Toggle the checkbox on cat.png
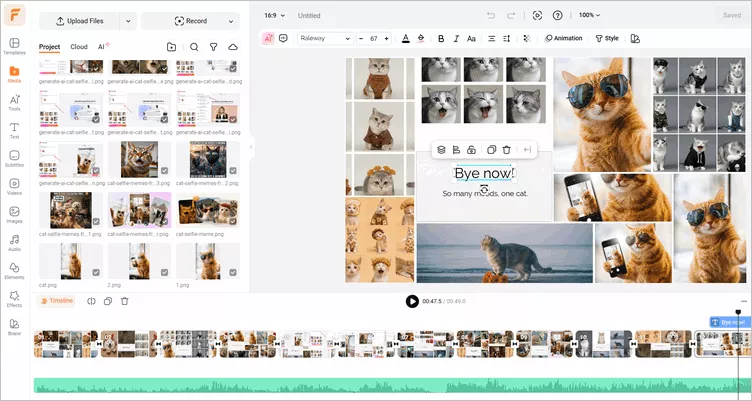 [x=96, y=272]
